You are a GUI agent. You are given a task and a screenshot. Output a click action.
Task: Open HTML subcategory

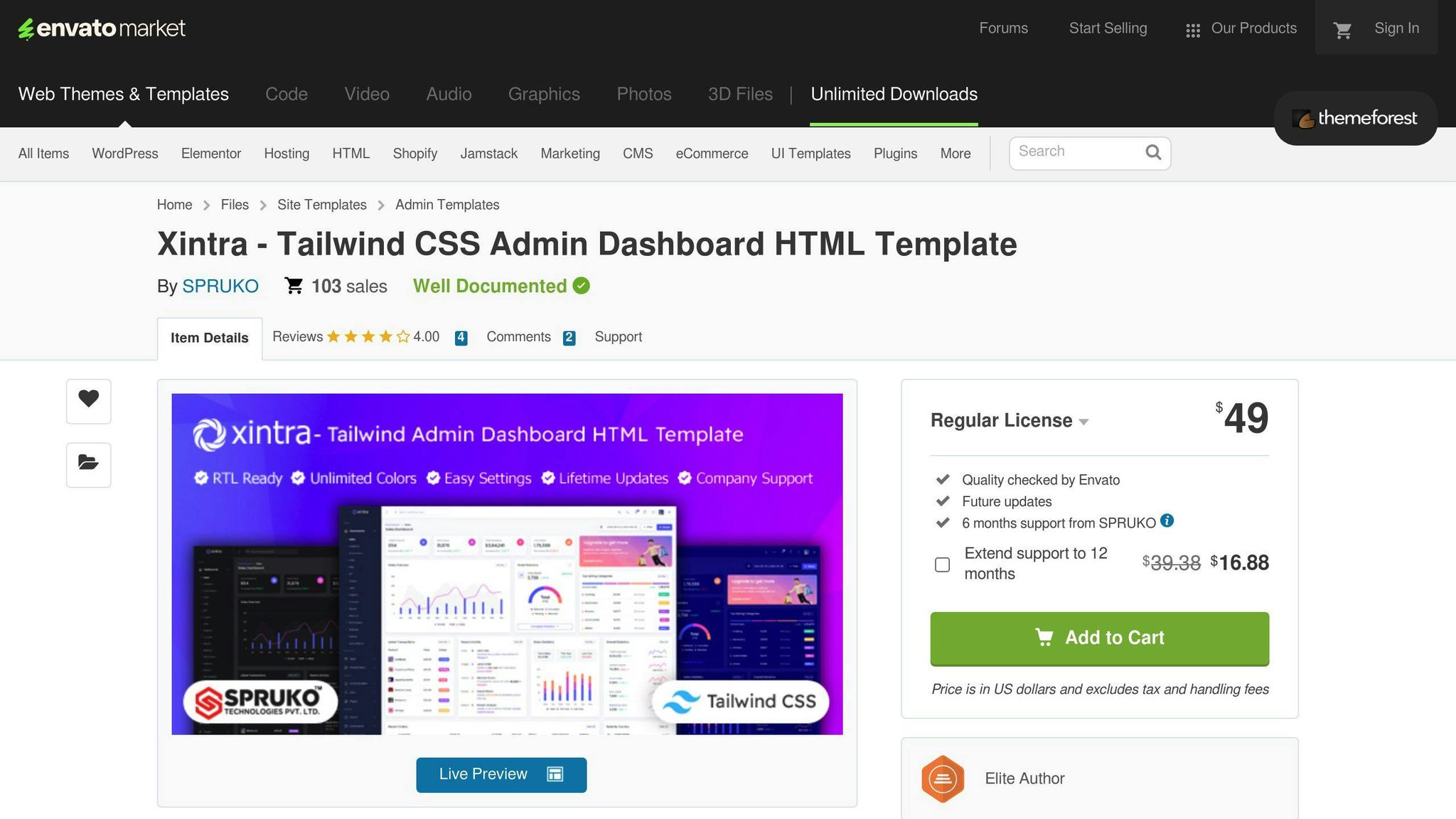click(351, 154)
